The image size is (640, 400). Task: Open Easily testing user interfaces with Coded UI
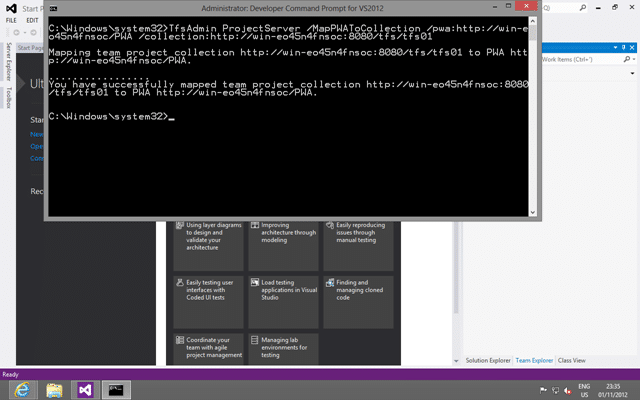pyautogui.click(x=209, y=302)
